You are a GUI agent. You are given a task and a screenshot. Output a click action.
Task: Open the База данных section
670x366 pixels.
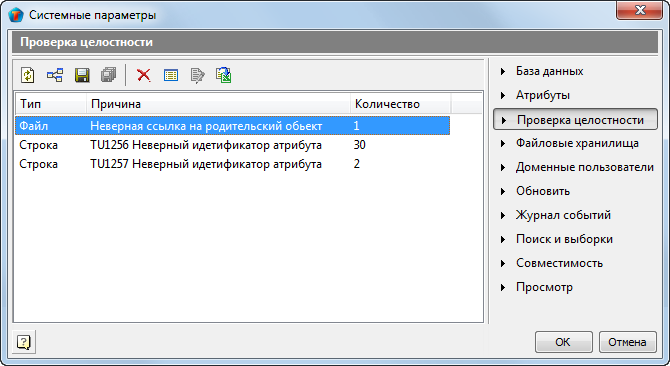(550, 71)
